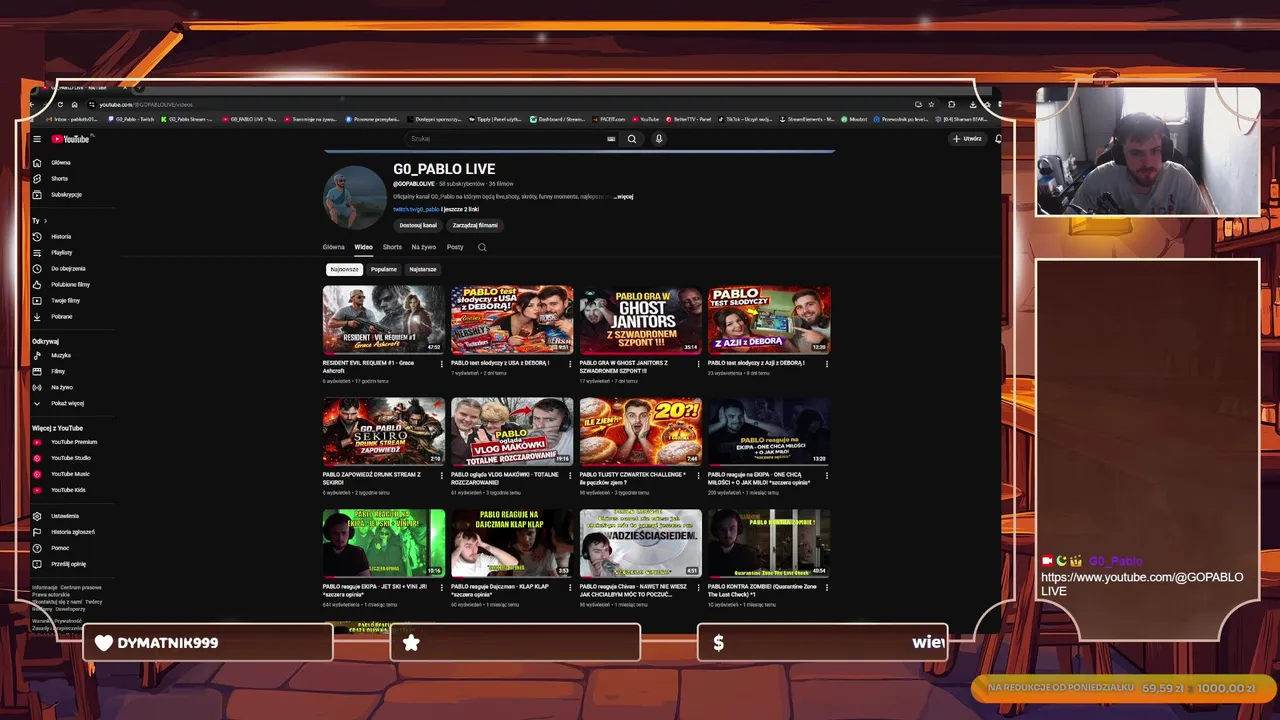Open YouTube Music link
This screenshot has height=720, width=1280.
point(71,474)
